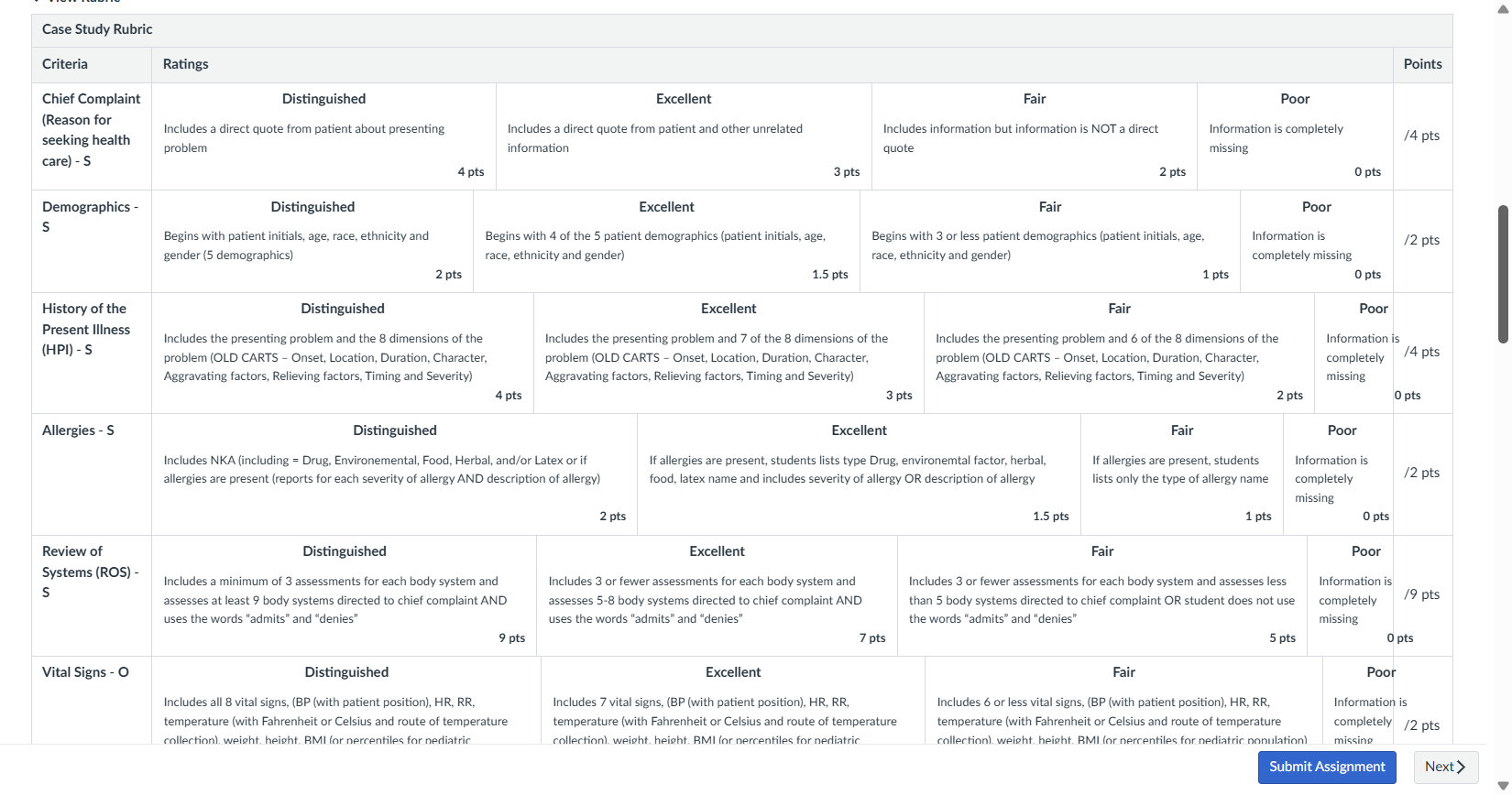Click the vertical scrollbar thumb

1503,275
